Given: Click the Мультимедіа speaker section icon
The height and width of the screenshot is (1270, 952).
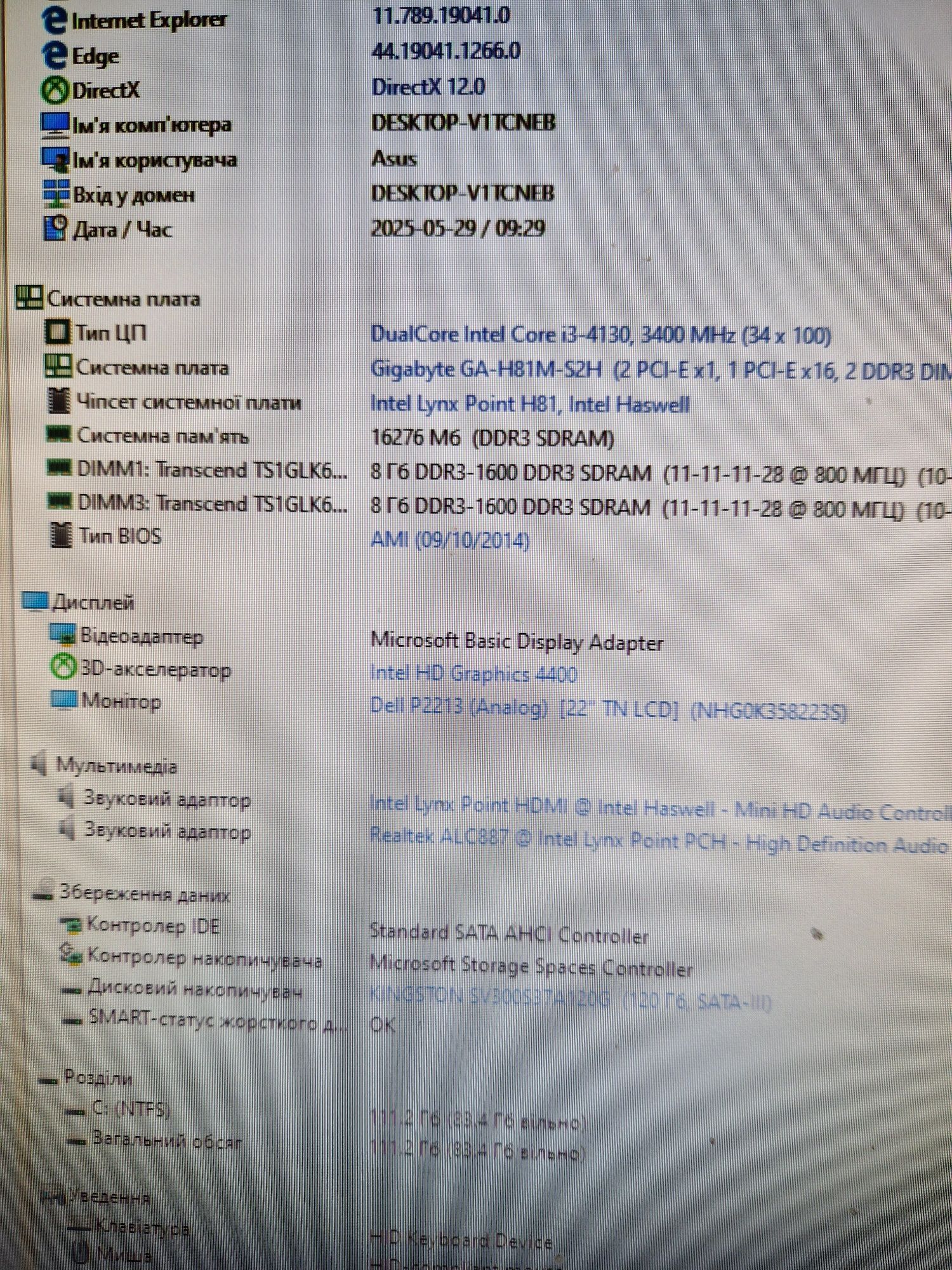Looking at the screenshot, I should click(x=40, y=763).
